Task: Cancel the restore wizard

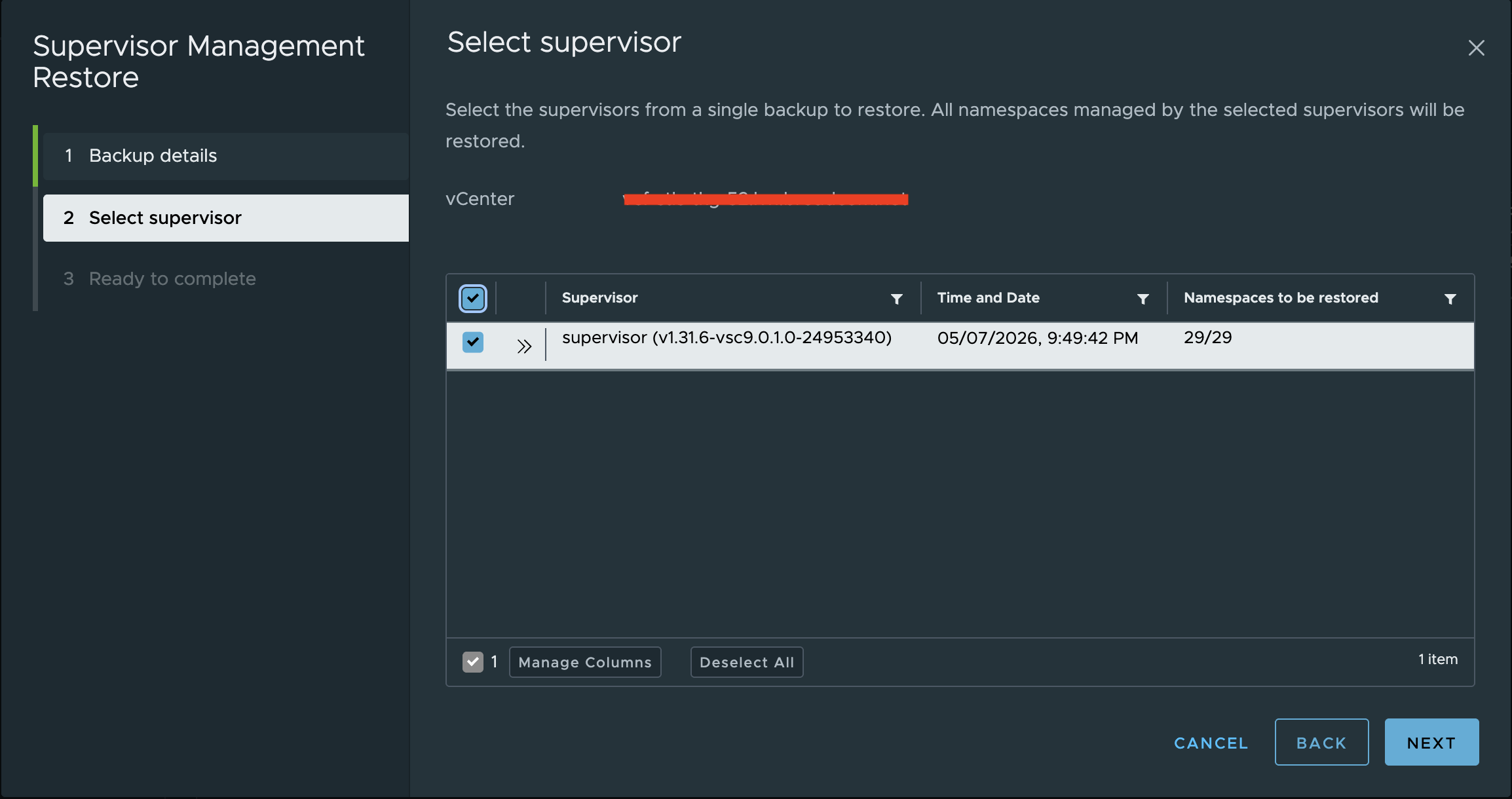Action: pos(1211,743)
